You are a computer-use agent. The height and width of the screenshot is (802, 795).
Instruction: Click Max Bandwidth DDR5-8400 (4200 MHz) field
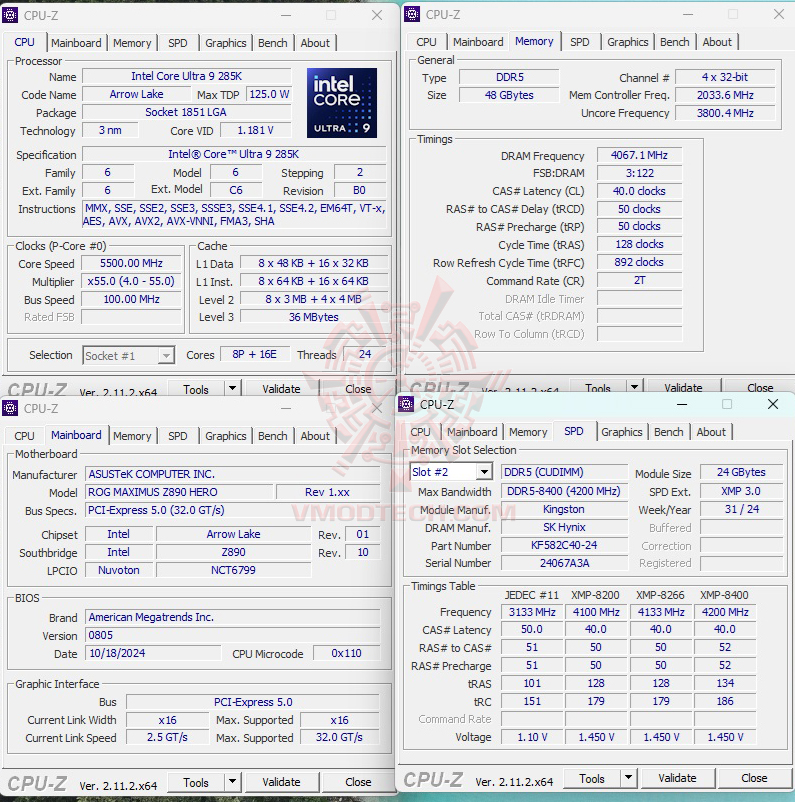click(564, 492)
